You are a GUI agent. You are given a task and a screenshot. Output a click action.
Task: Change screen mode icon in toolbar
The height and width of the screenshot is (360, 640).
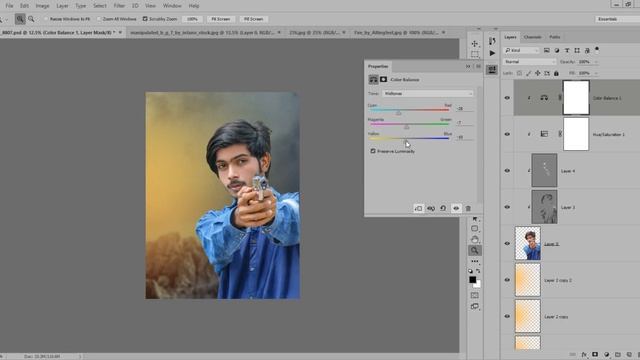(474, 306)
